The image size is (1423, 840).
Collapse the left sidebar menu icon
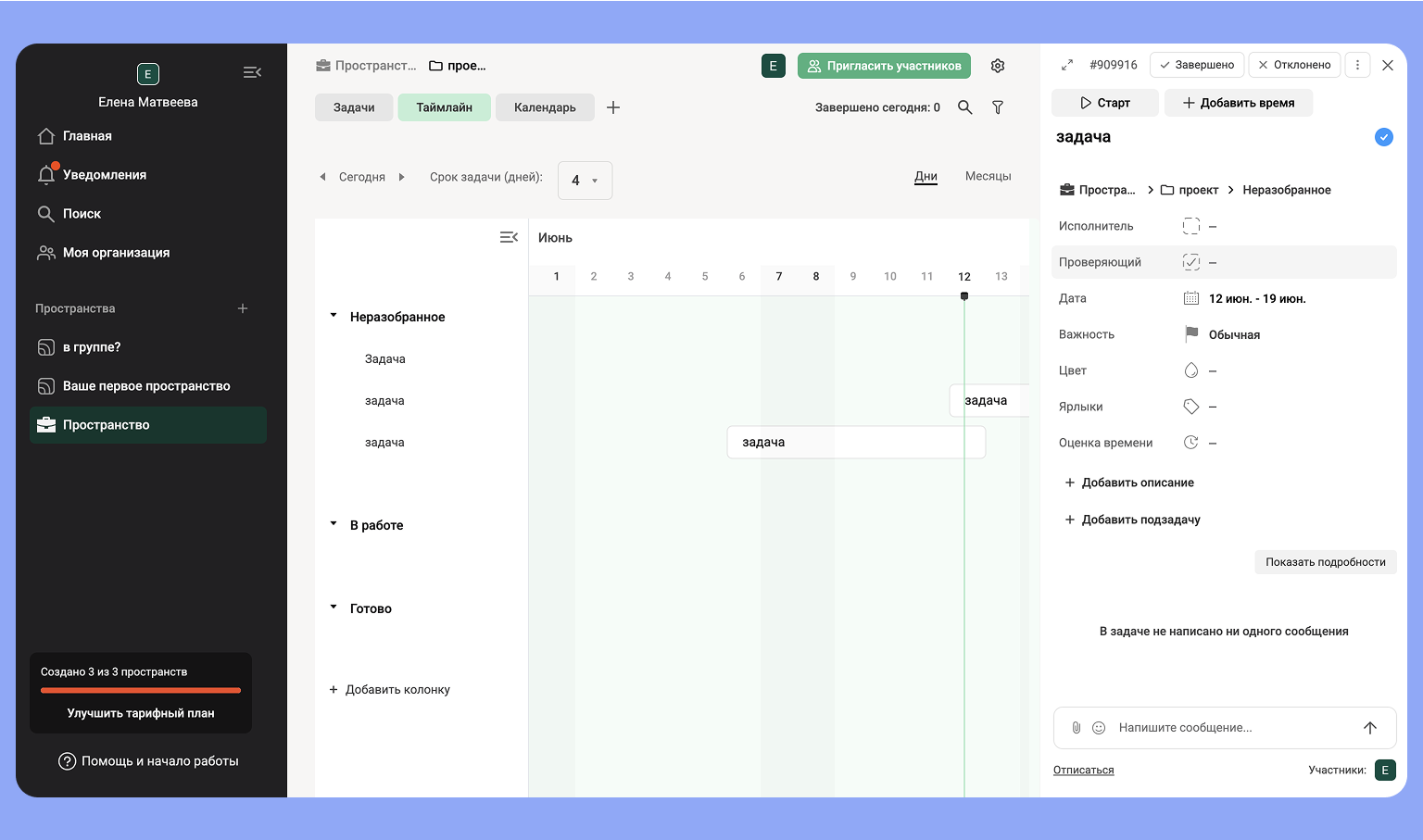click(252, 72)
